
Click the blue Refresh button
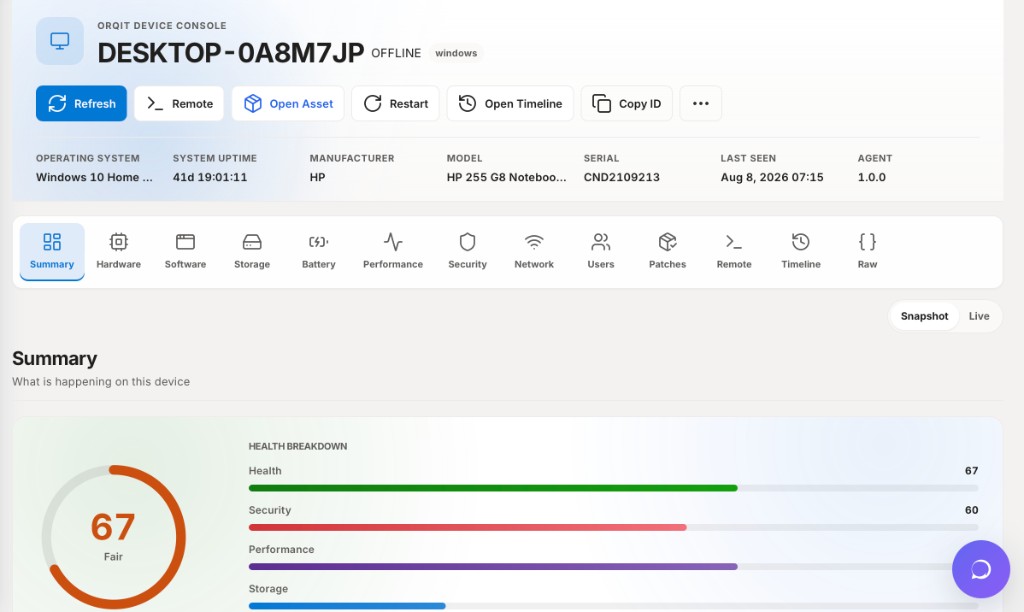click(x=82, y=103)
